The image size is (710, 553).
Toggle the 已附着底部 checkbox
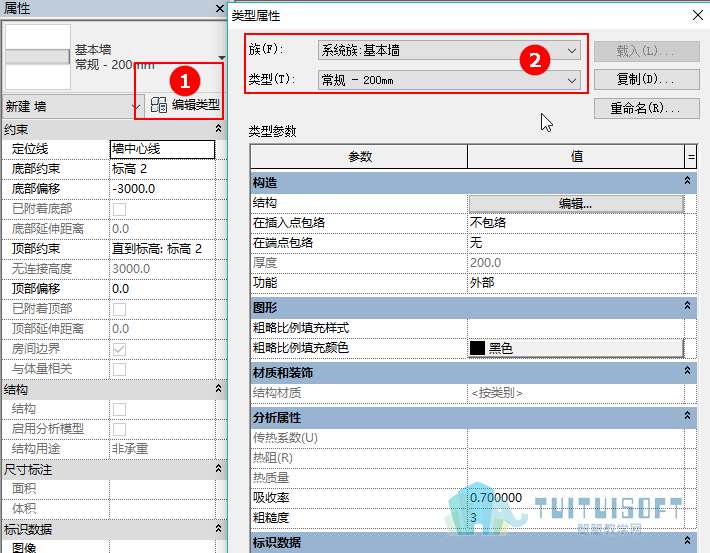pyautogui.click(x=120, y=209)
